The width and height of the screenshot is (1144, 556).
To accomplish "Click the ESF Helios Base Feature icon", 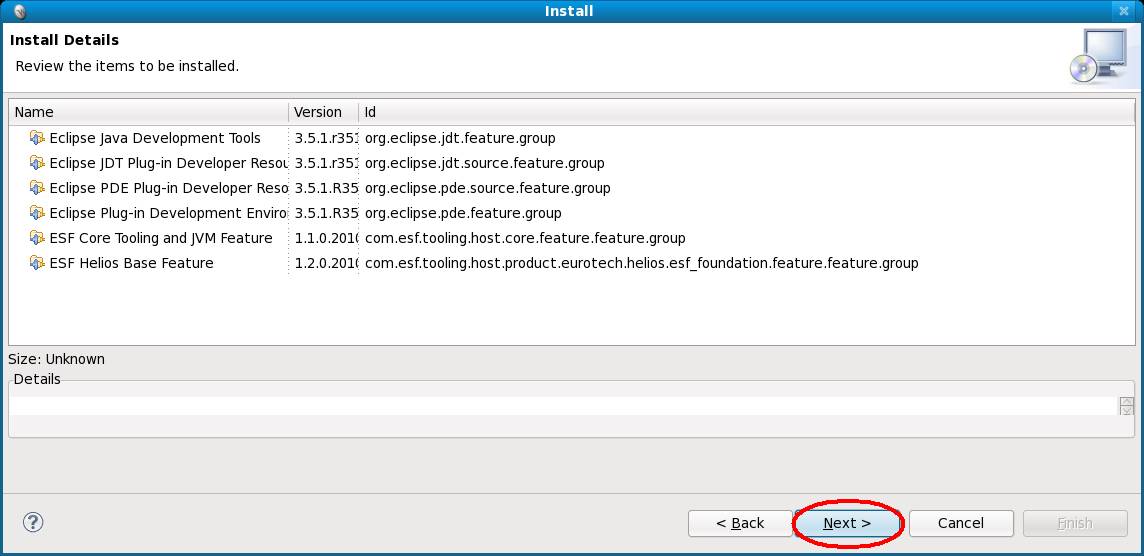I will tap(36, 263).
